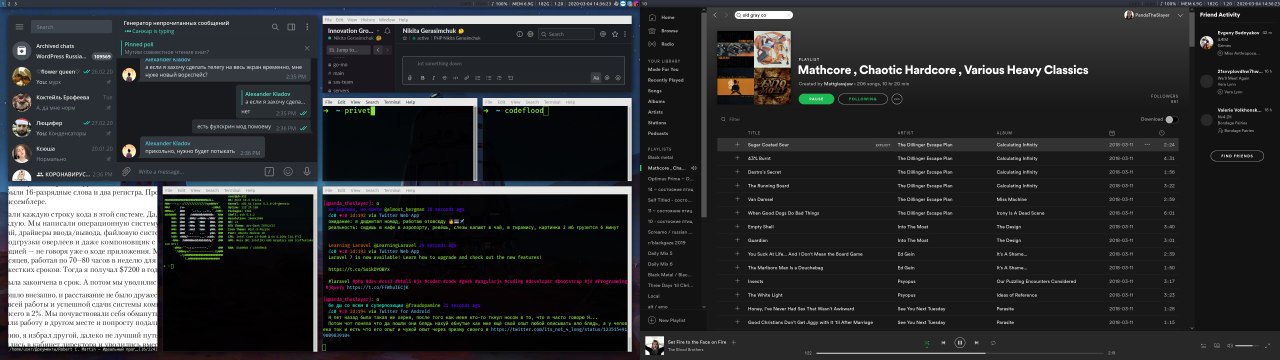Toggle repeat in Spotify player
This screenshot has width=1280, height=360.
993,342
